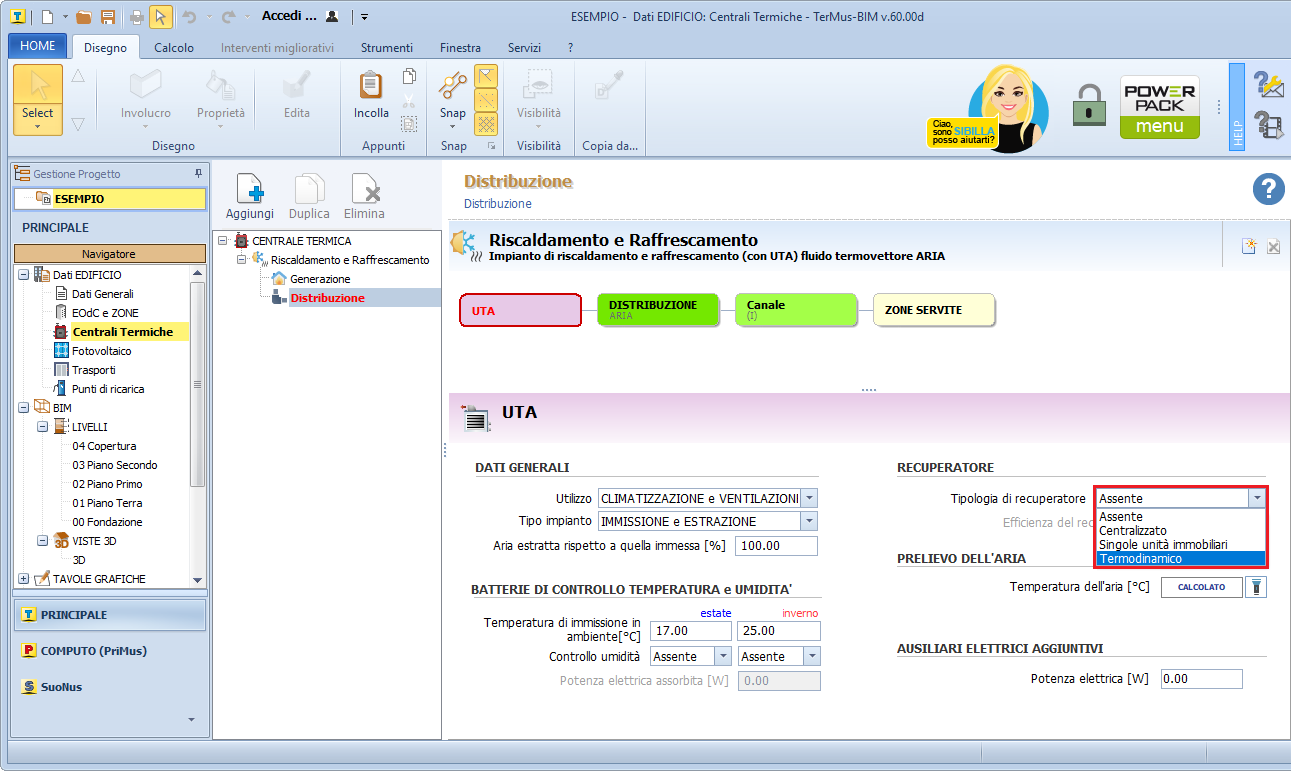The image size is (1291, 771).
Task: Click the green DISTRIBUZIONE ARIA block
Action: [658, 310]
